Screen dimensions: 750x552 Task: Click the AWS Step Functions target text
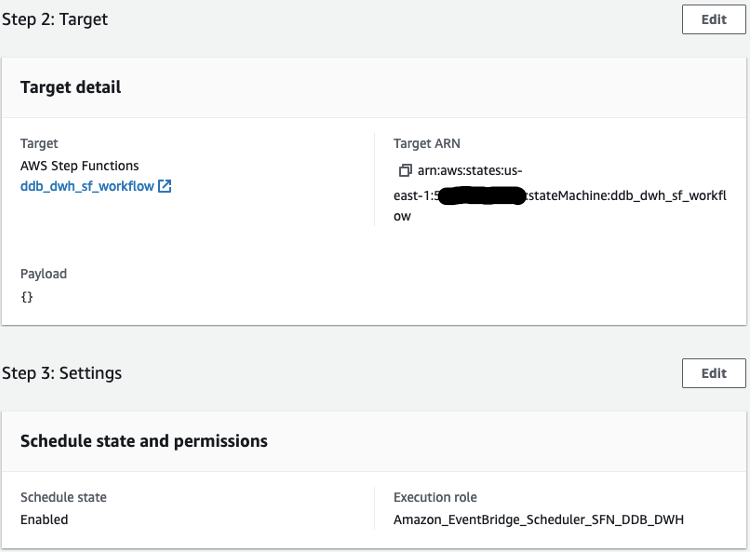[80, 166]
